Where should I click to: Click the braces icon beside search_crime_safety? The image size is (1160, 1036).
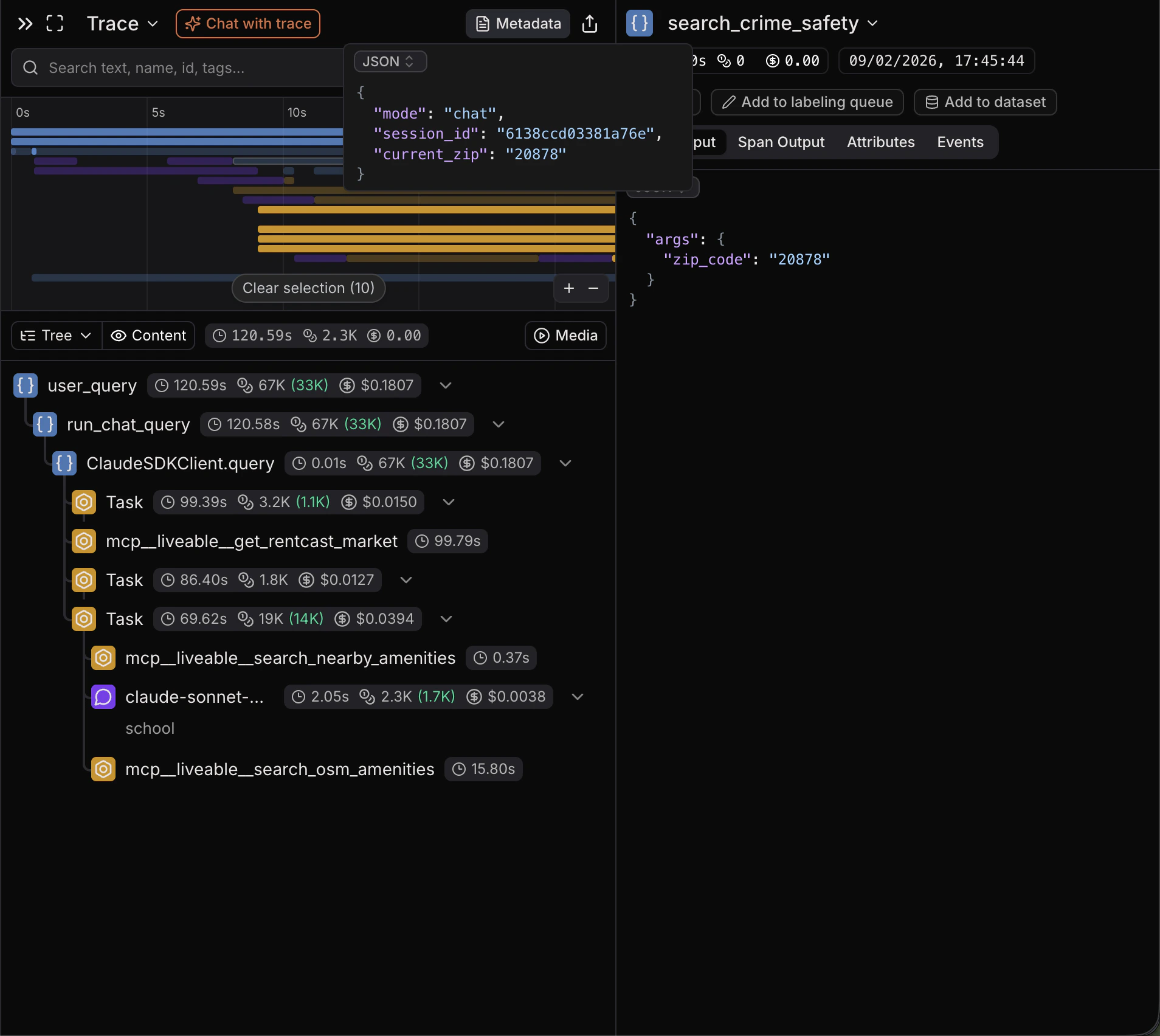pyautogui.click(x=640, y=24)
